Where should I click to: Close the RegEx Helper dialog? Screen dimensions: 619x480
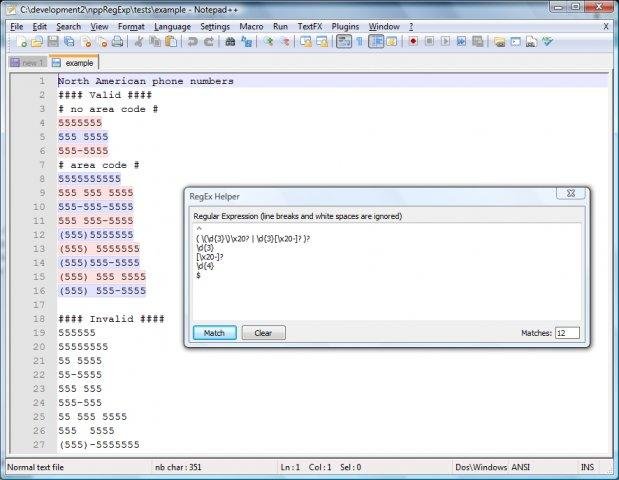coord(571,193)
